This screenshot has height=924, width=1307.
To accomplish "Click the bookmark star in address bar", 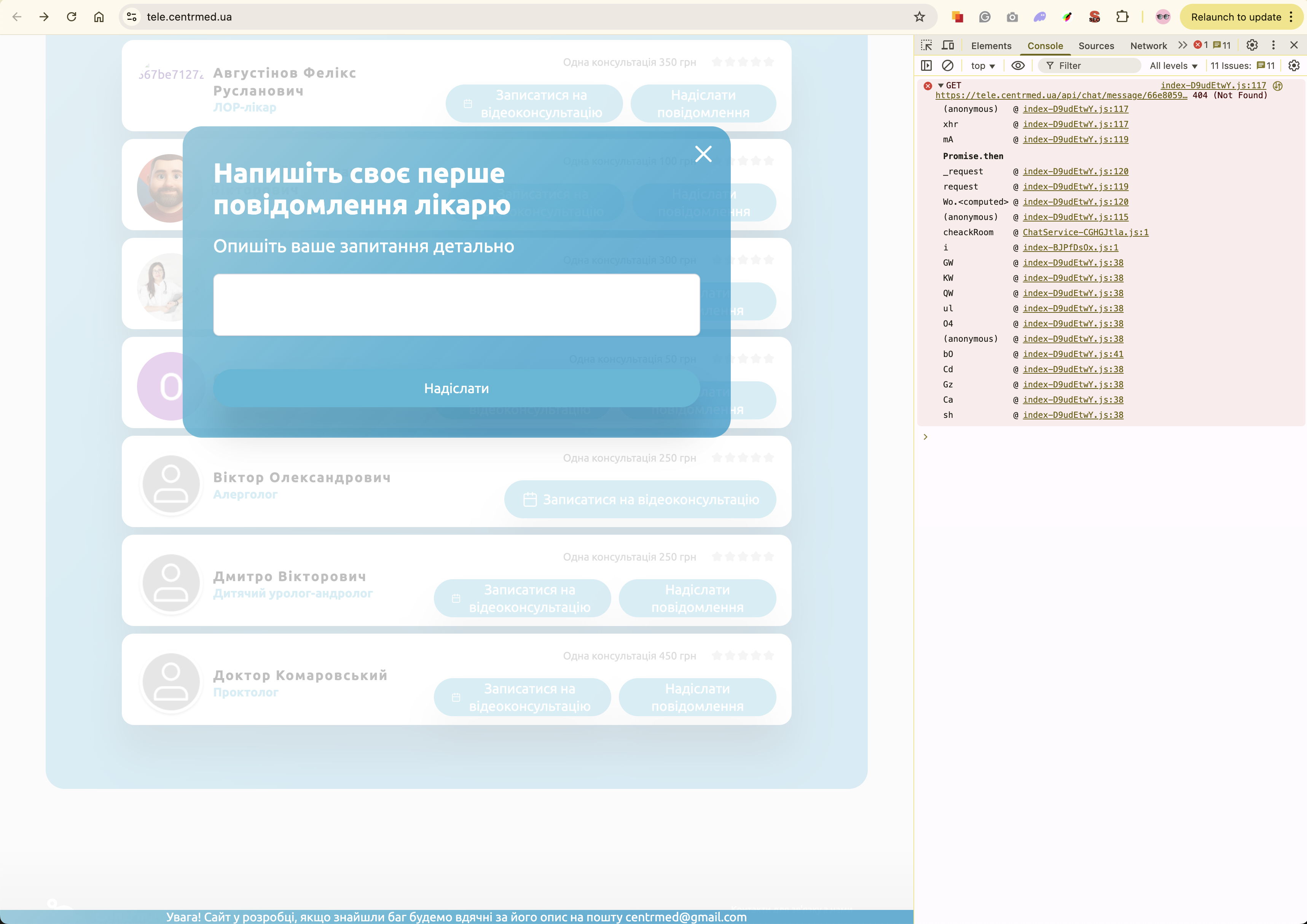I will [x=919, y=16].
